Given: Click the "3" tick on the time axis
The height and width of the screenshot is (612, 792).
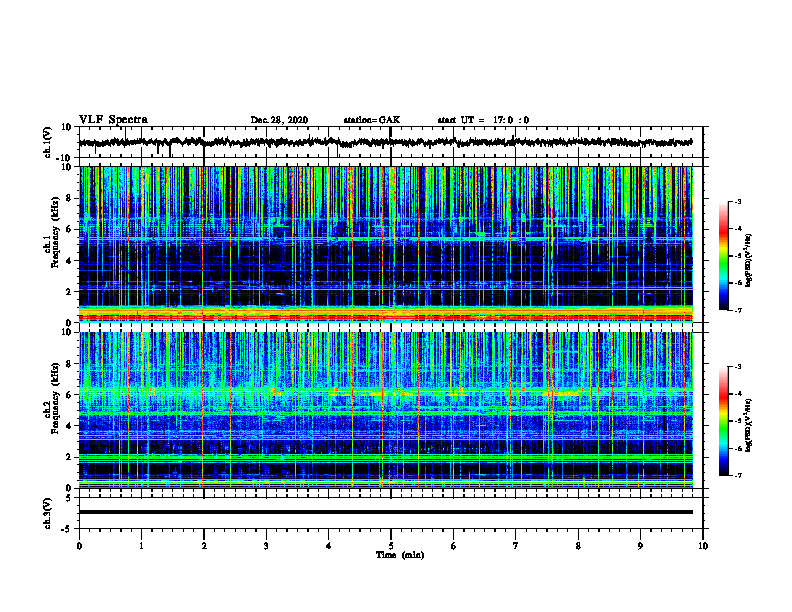Looking at the screenshot, I should (266, 546).
